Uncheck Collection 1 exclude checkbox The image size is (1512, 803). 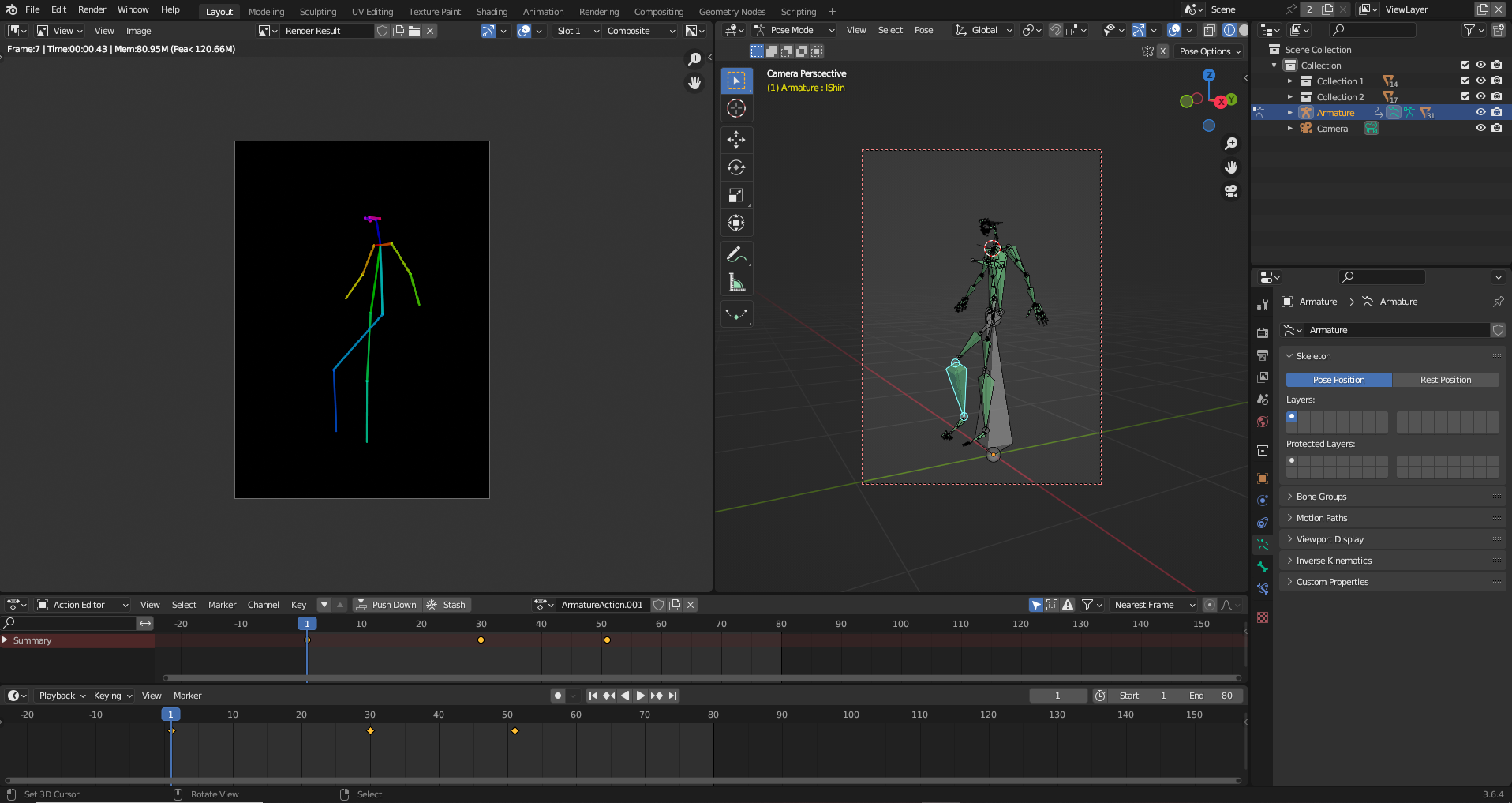pos(1465,81)
